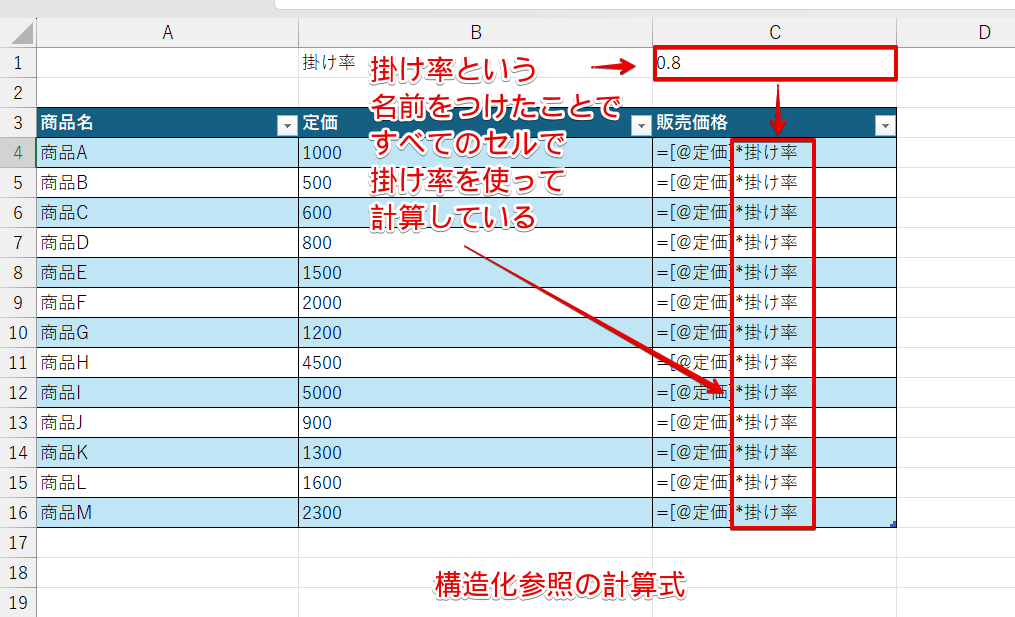The width and height of the screenshot is (1015, 617).
Task: Select row 3 header
Action: click(x=18, y=122)
